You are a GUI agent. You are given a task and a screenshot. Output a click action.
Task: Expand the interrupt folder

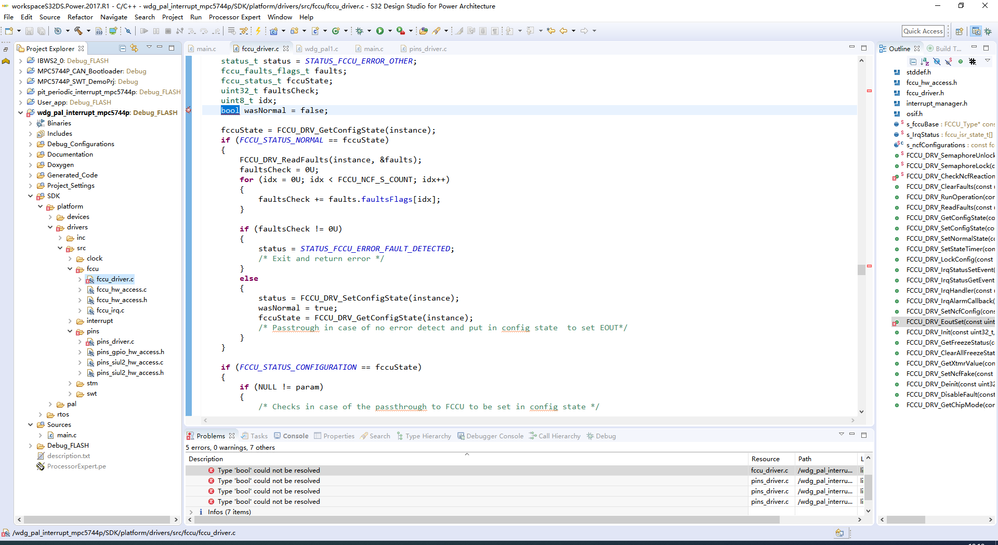[x=70, y=321]
